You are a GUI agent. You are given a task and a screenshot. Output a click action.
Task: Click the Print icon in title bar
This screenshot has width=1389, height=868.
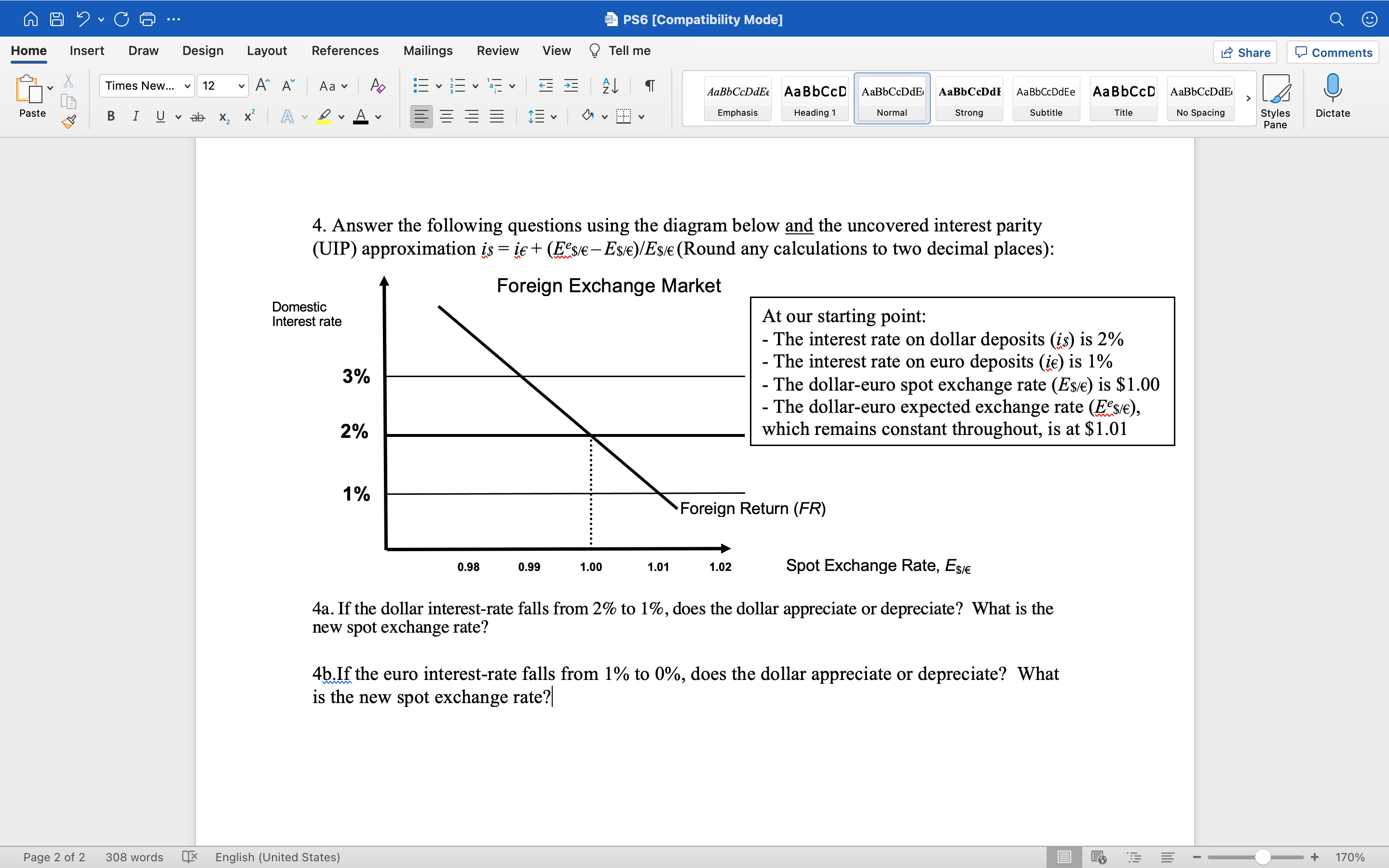(x=148, y=19)
